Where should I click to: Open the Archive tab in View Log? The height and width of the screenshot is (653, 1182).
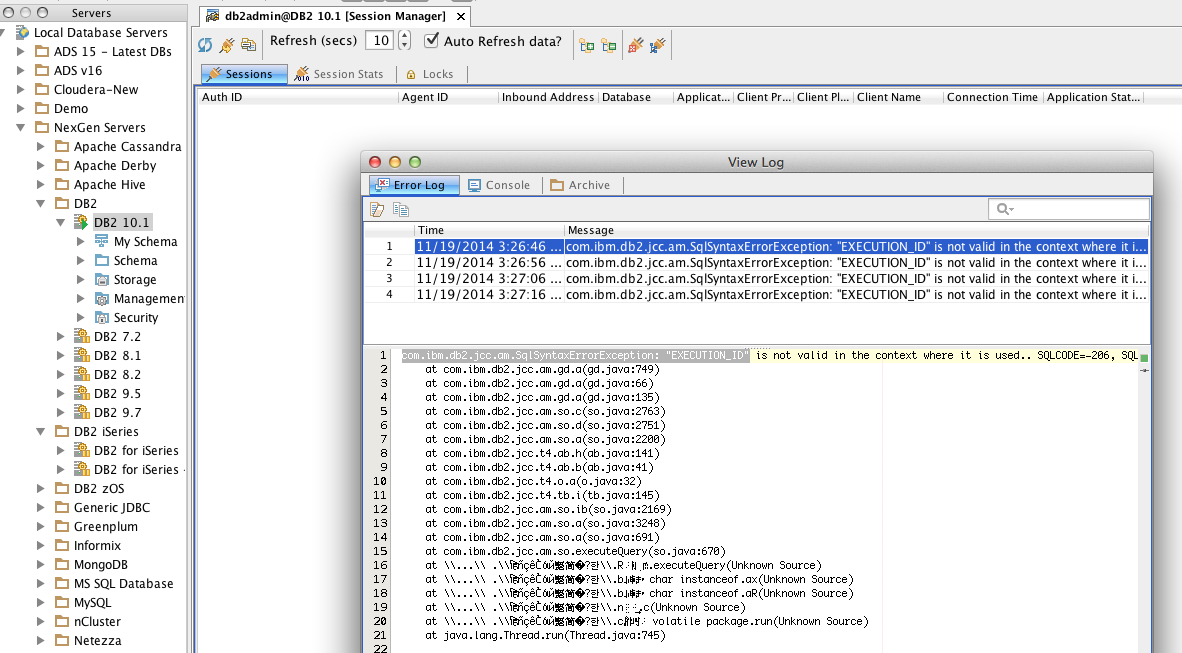580,185
